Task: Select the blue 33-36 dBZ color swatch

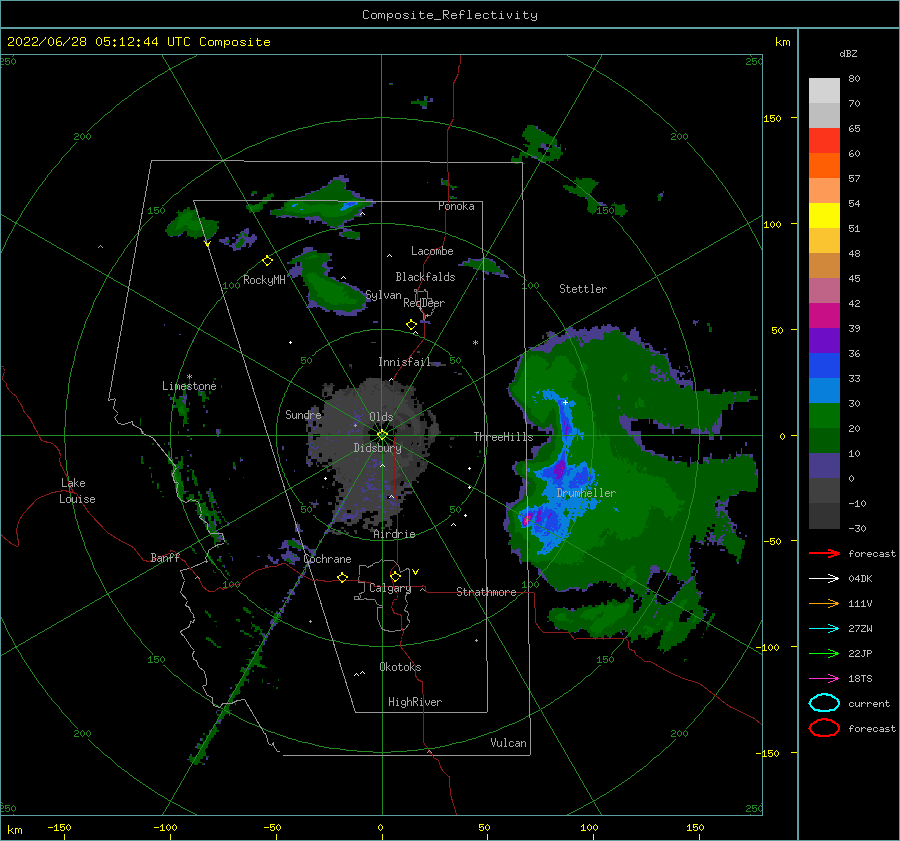Action: tap(824, 366)
